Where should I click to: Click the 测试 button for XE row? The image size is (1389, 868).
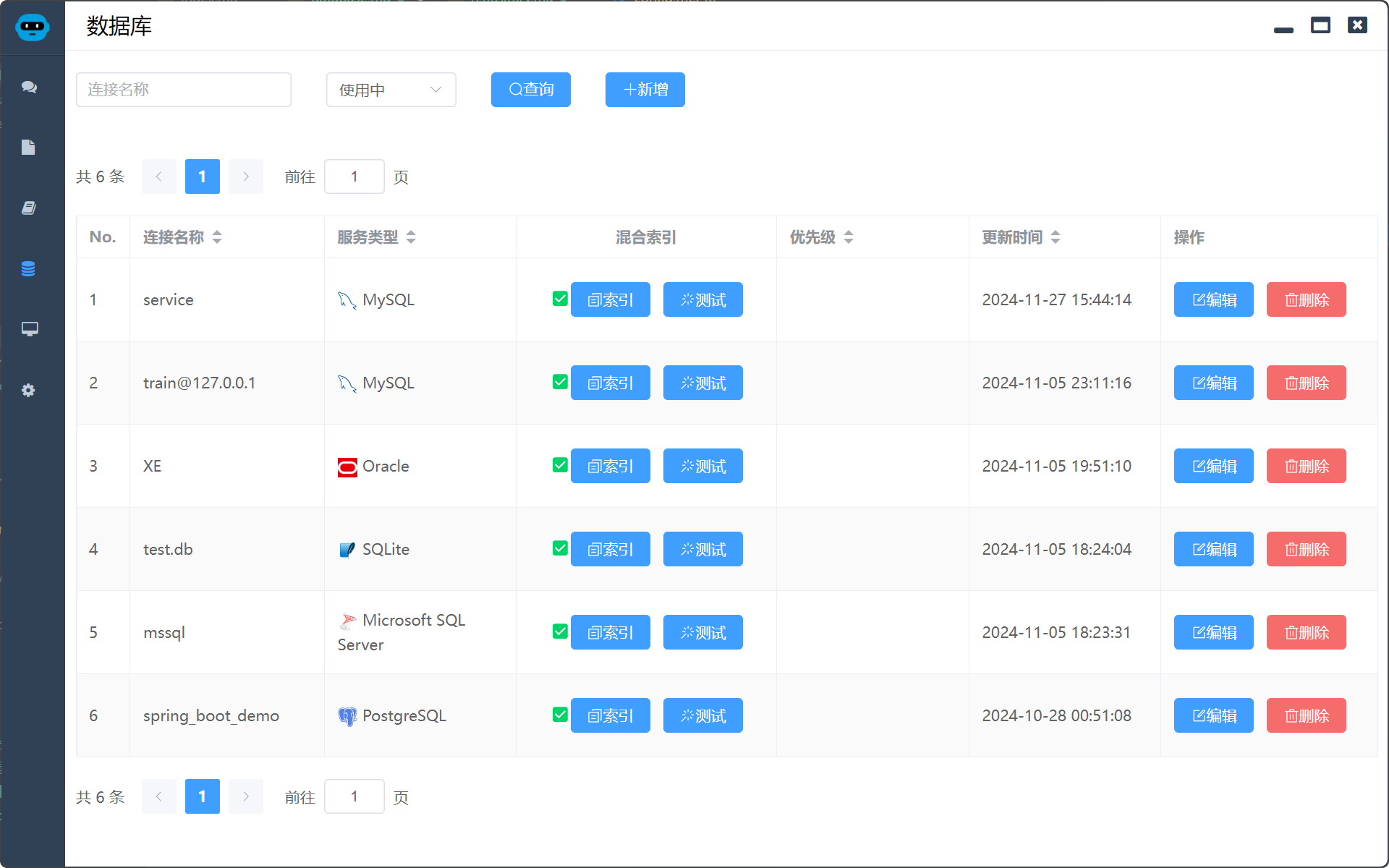coord(702,466)
